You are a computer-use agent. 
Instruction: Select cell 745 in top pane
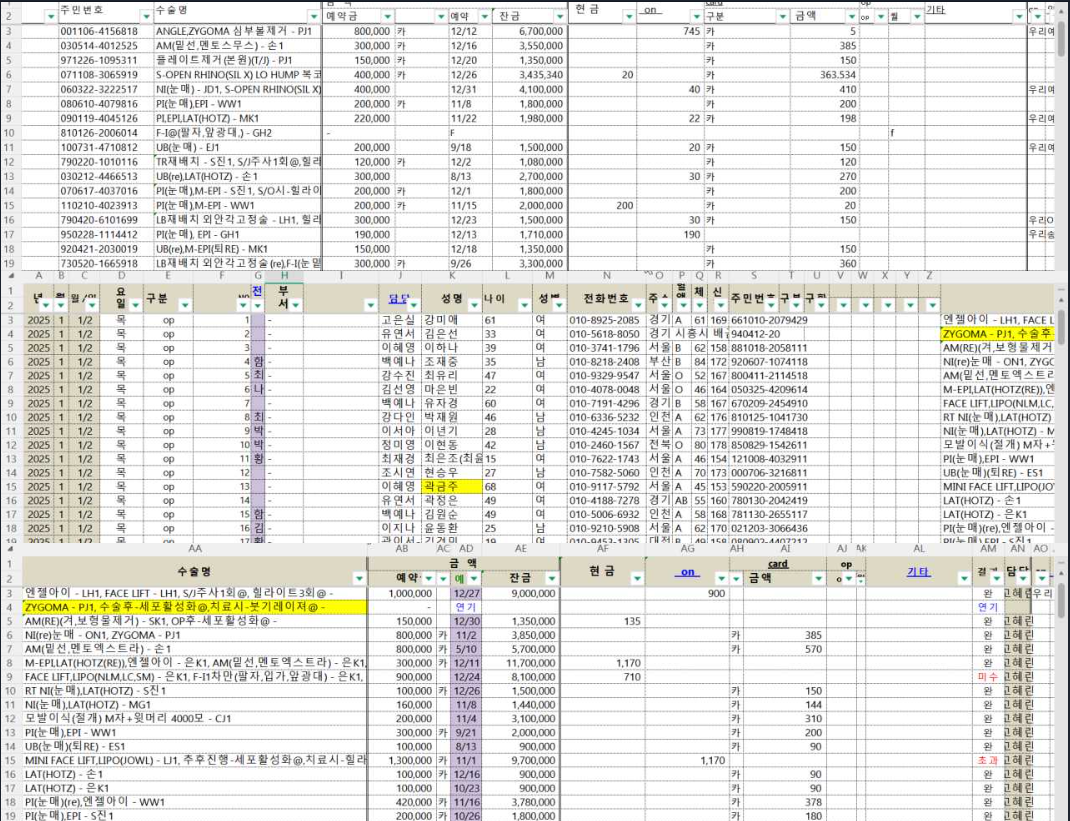click(x=670, y=31)
